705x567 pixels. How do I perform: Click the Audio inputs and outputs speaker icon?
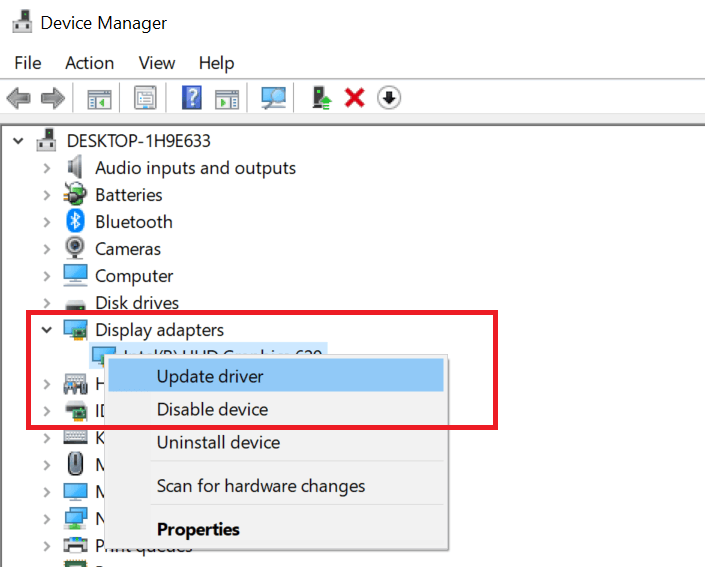[x=75, y=167]
